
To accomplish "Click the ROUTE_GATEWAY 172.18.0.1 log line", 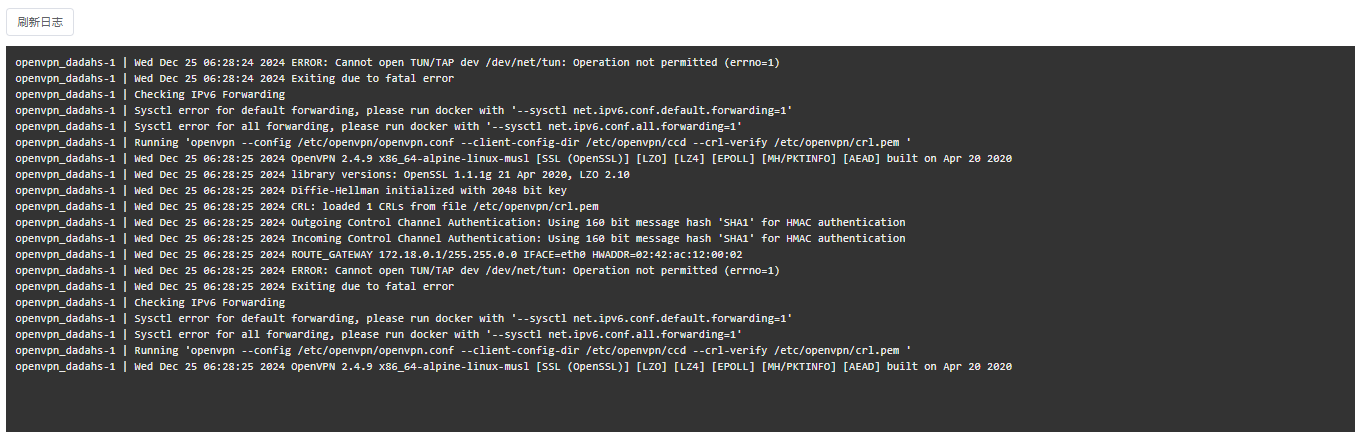I will point(379,254).
